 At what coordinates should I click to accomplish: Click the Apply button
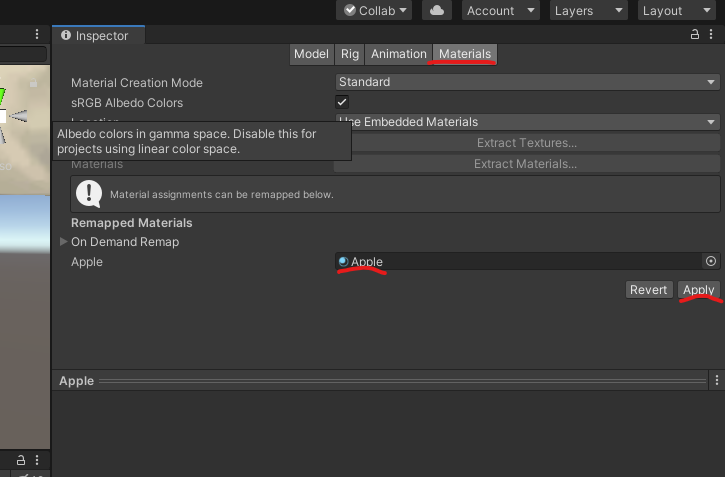click(699, 290)
